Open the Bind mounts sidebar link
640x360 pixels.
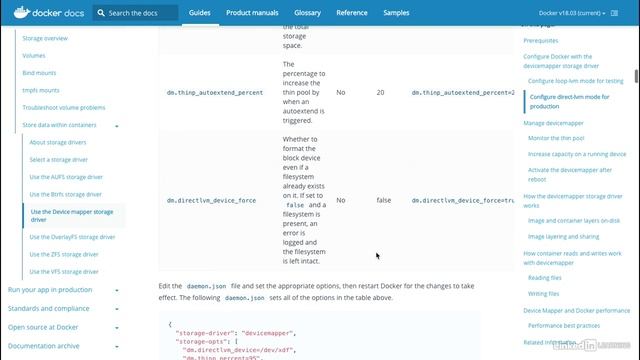(x=39, y=73)
